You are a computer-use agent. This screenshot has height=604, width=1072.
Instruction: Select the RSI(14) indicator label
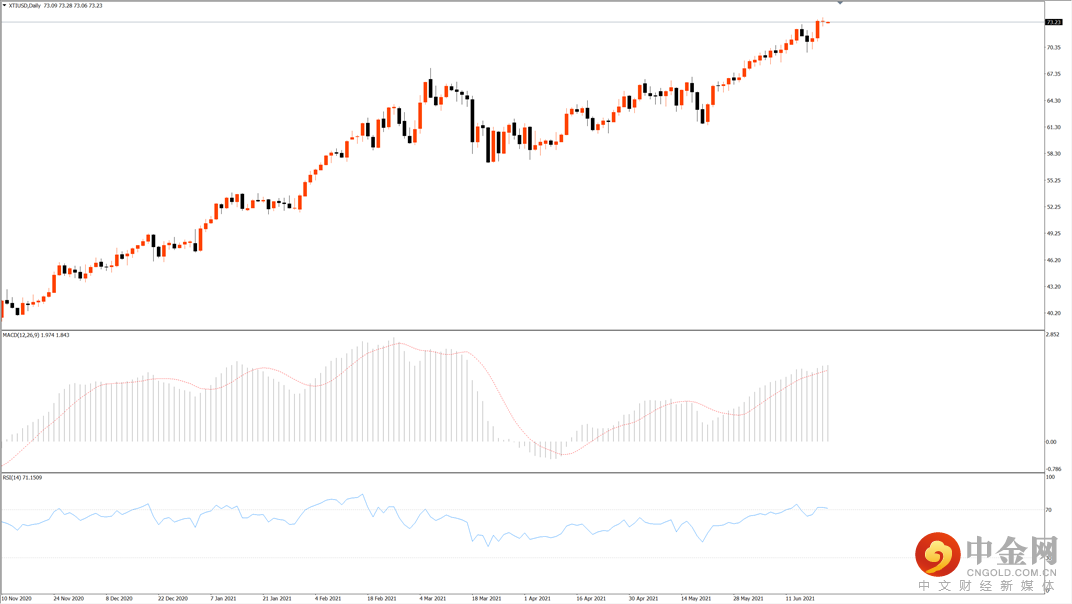pos(12,477)
